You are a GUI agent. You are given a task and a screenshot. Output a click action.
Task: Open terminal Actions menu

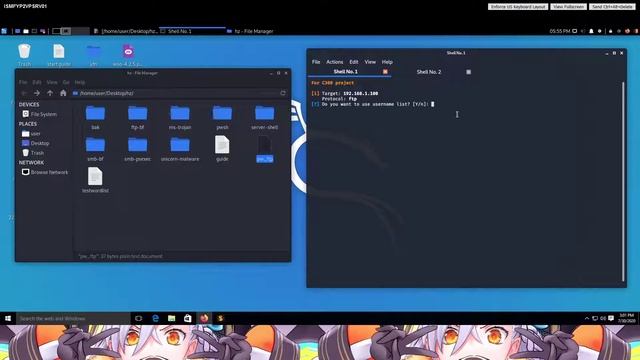click(x=334, y=62)
